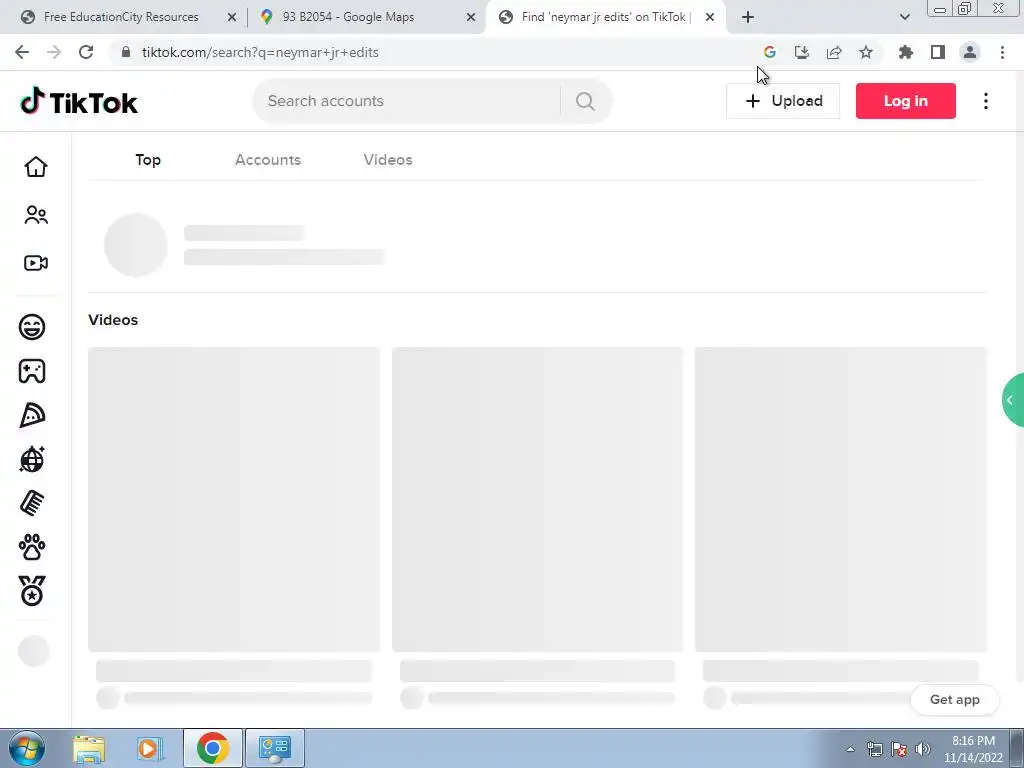
Task: Open the Windows Start menu
Action: point(27,748)
